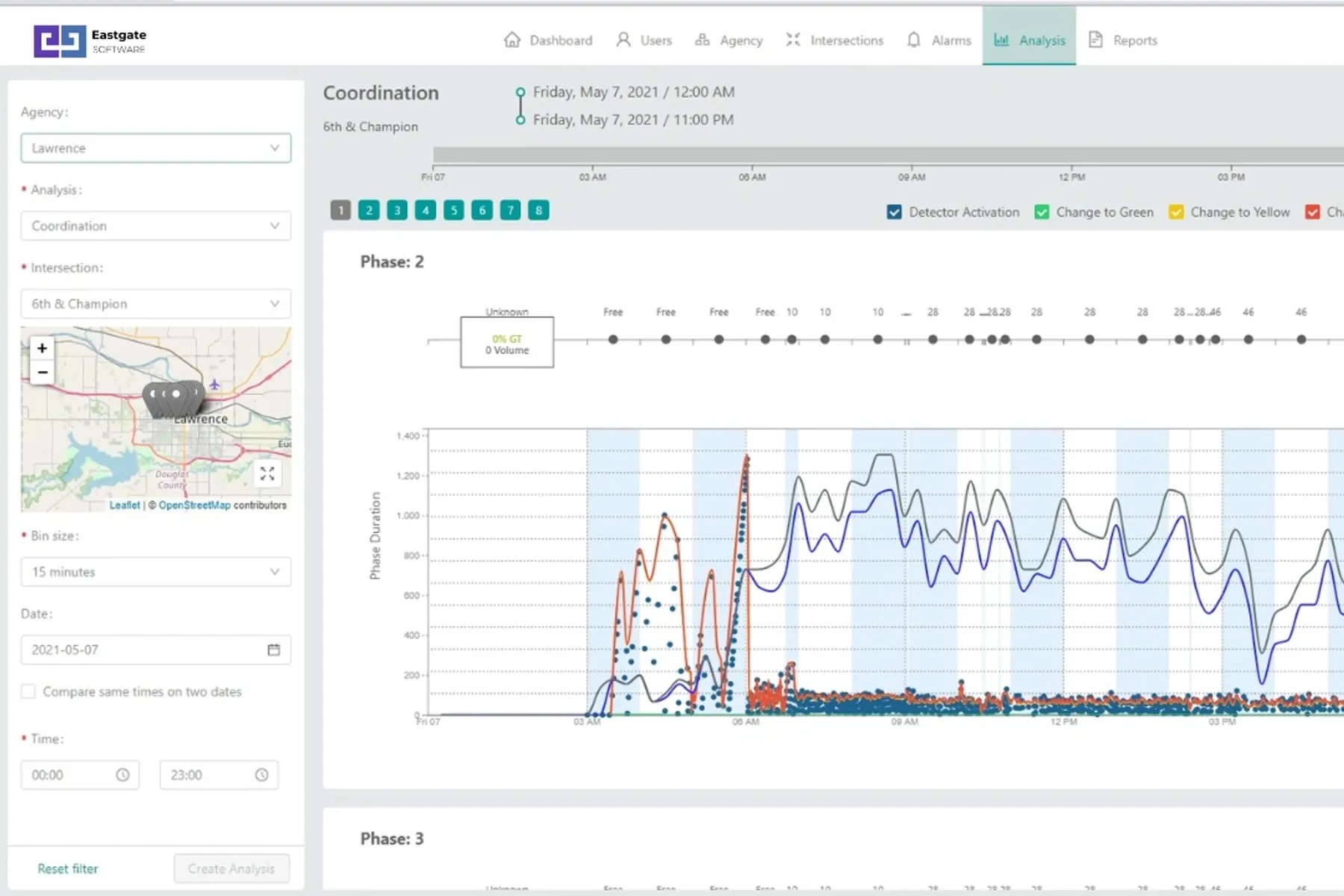Uncheck the Detector Activation checkbox

[894, 212]
